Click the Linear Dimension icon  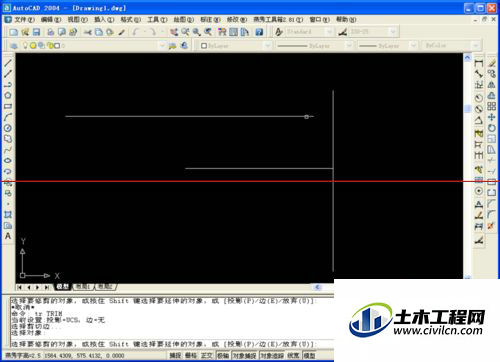point(479,63)
